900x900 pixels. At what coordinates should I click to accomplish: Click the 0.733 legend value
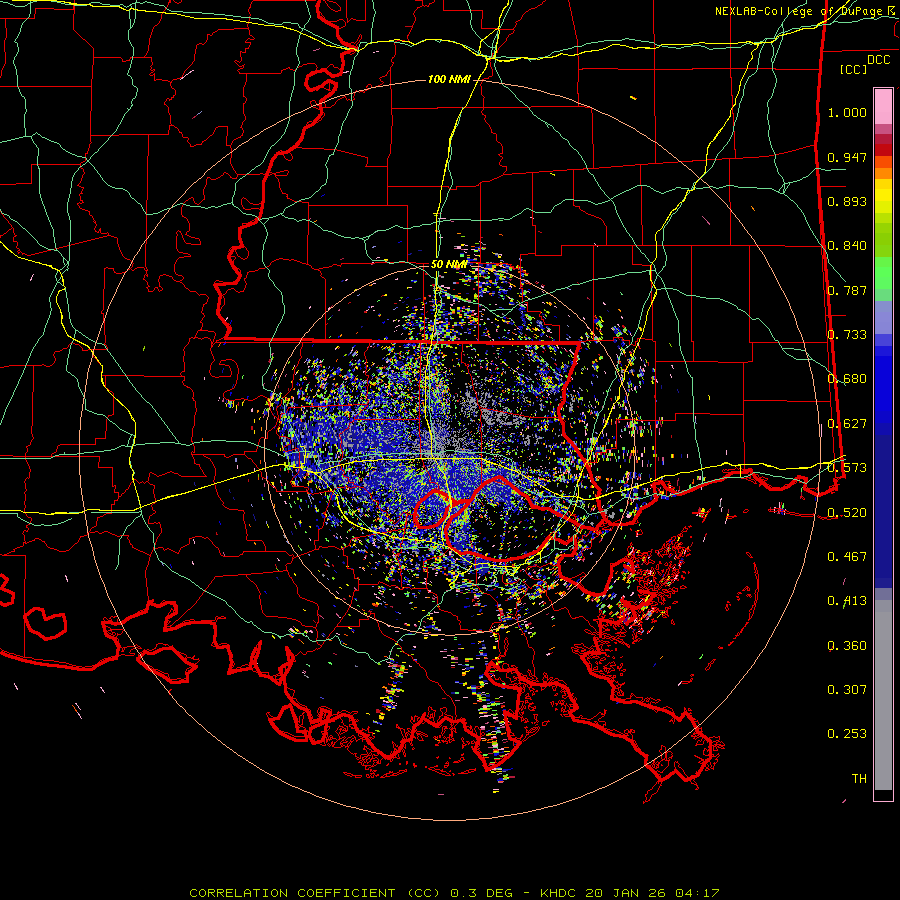[847, 335]
